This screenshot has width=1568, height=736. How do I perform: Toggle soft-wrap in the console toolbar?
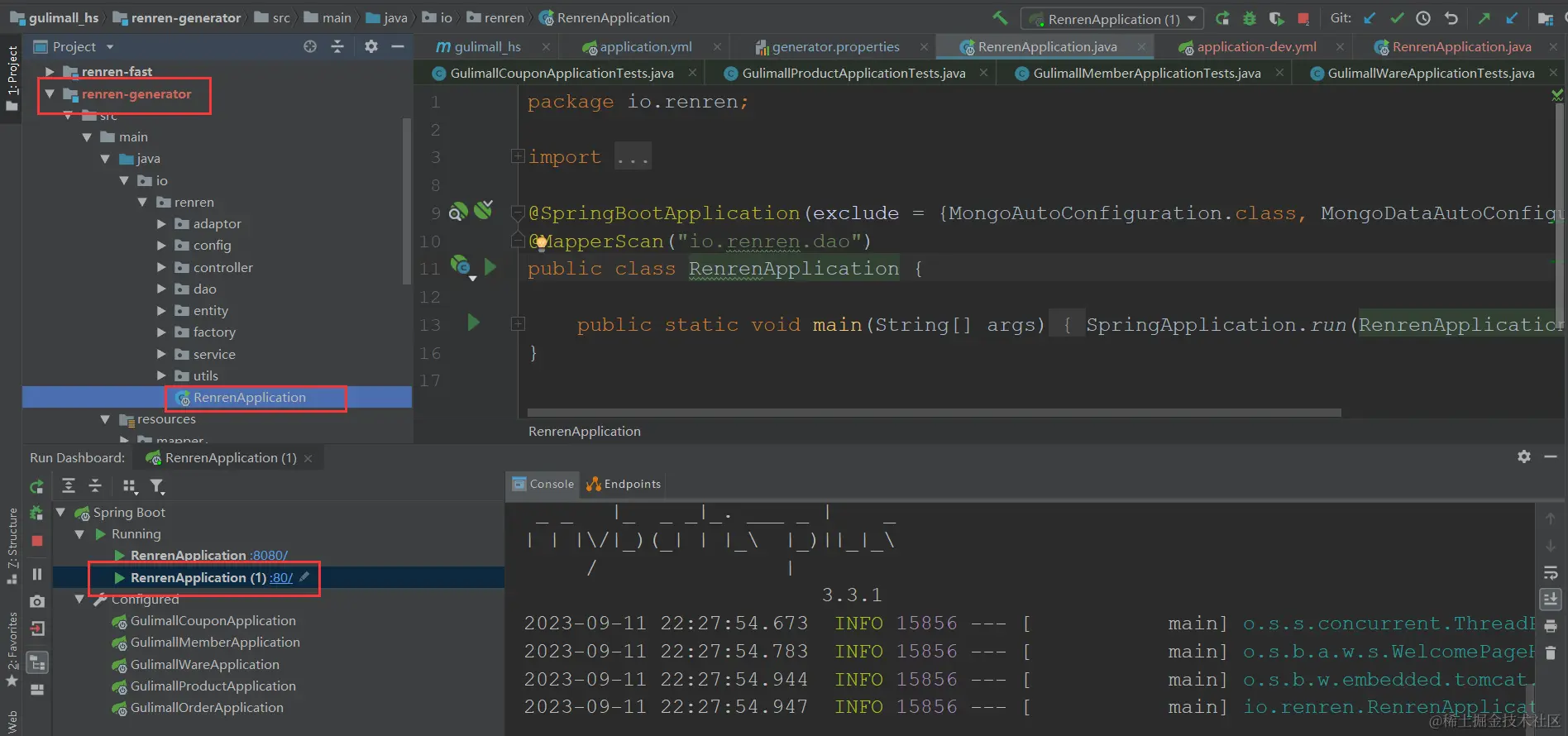coord(1551,572)
